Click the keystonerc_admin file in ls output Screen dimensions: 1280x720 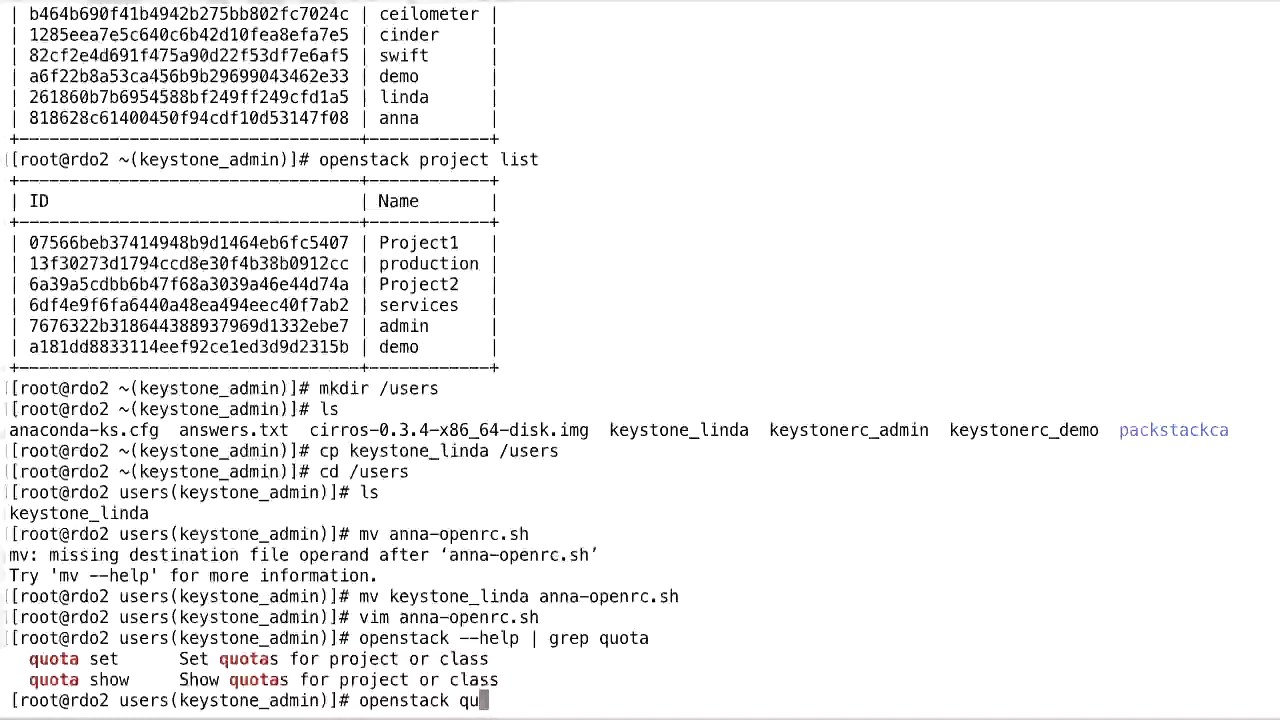point(848,430)
